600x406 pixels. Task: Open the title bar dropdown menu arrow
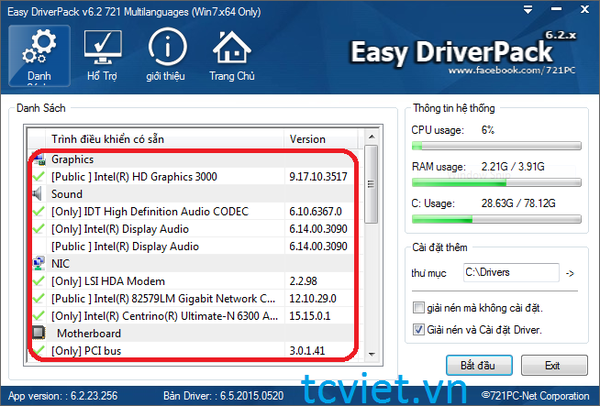pyautogui.click(x=528, y=10)
